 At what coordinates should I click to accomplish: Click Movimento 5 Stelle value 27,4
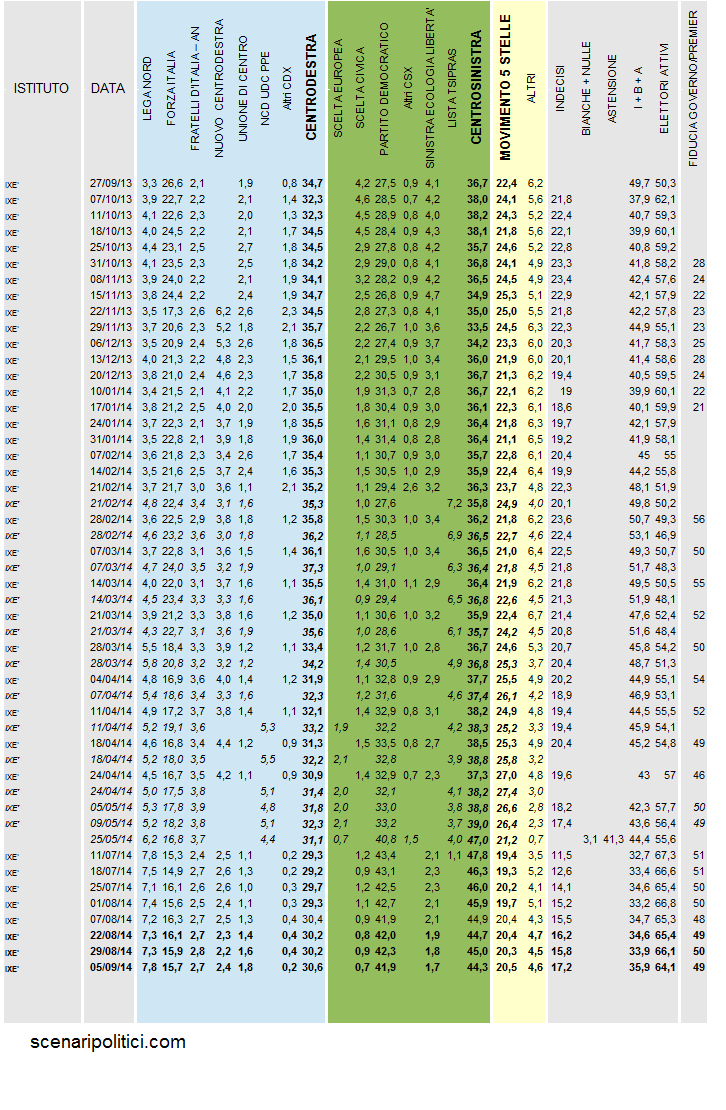click(507, 792)
